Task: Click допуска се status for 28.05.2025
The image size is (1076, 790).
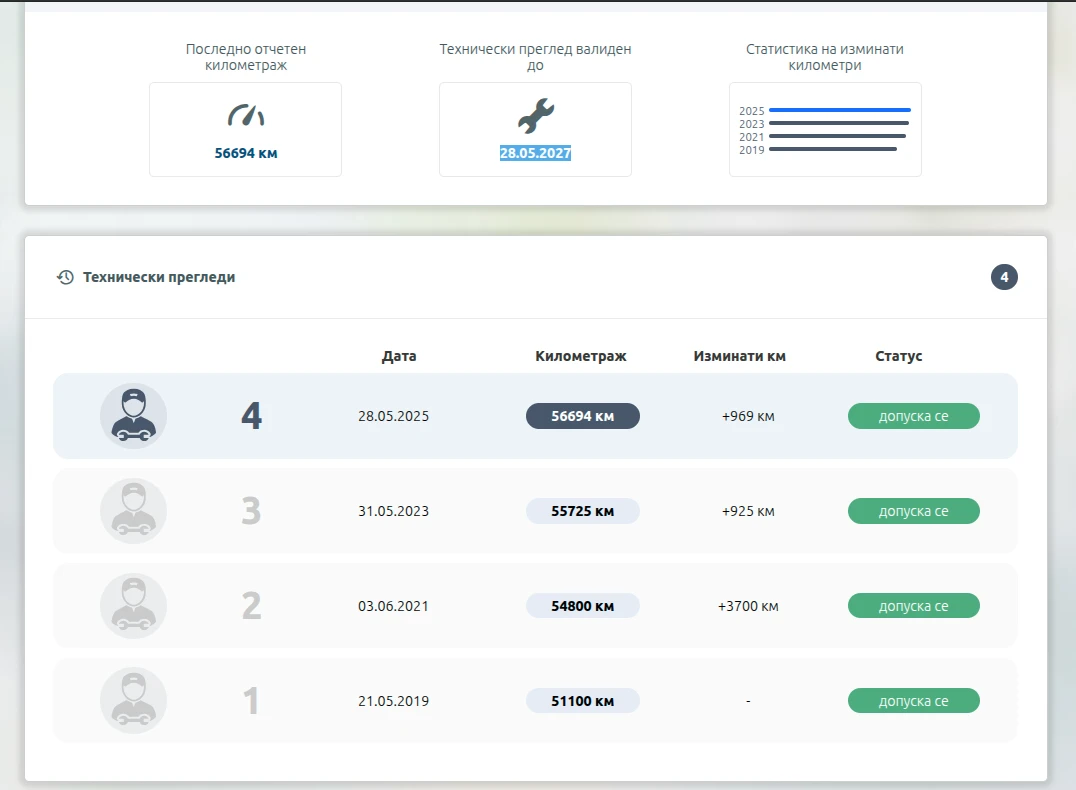Action: [x=913, y=416]
